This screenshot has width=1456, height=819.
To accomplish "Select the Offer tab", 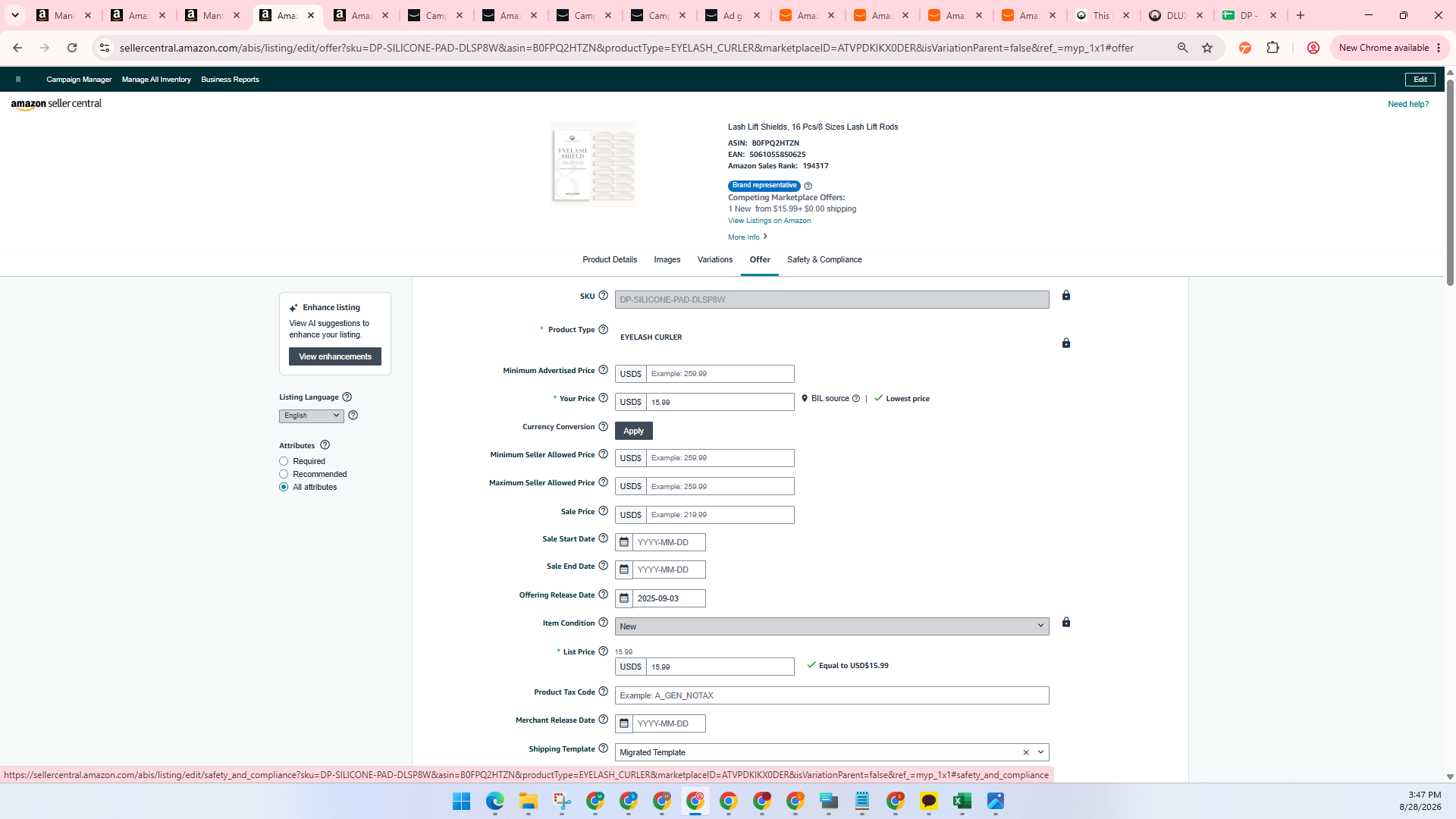I will pyautogui.click(x=760, y=260).
